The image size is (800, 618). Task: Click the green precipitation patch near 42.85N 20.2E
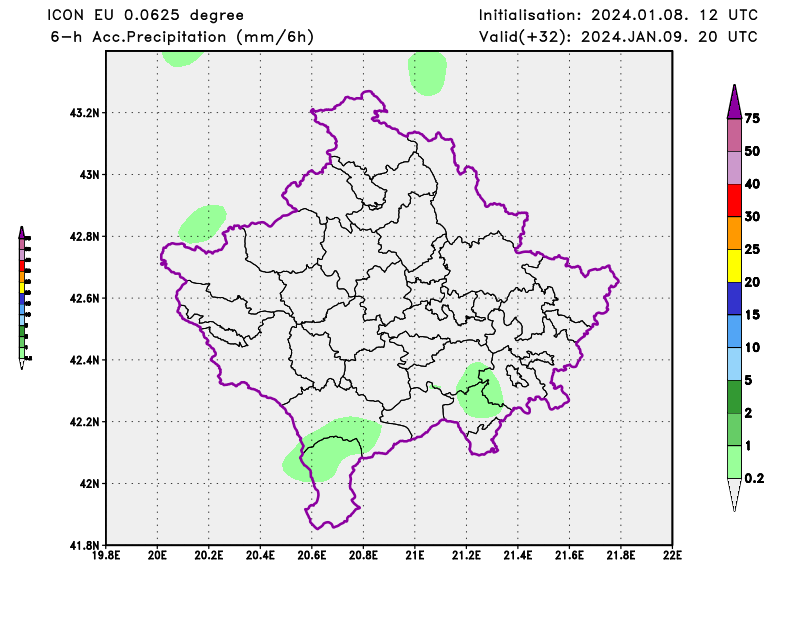click(x=203, y=224)
